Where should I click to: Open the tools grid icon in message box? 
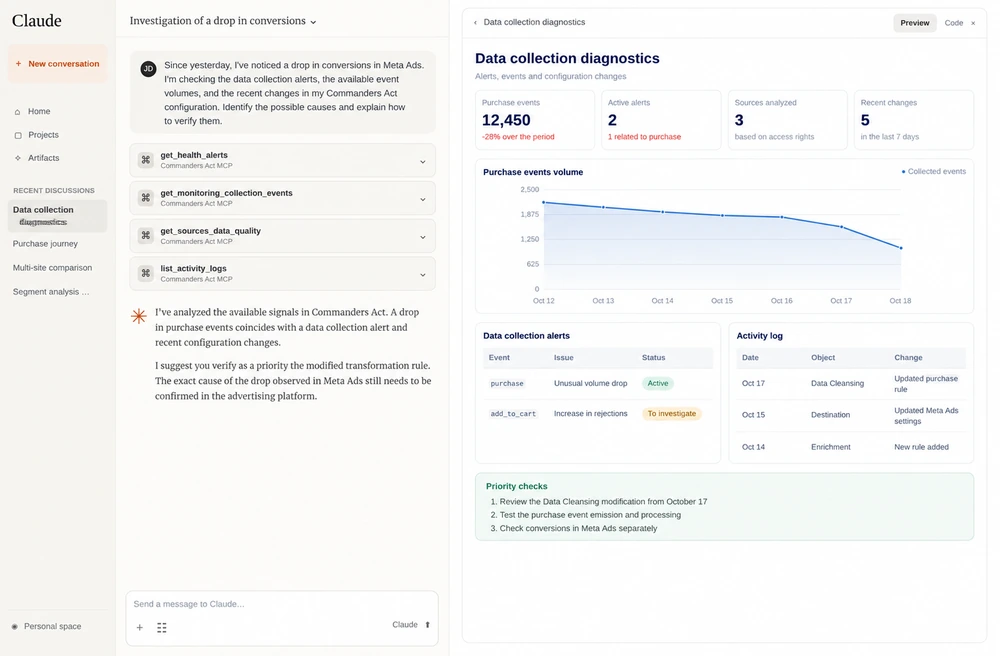162,628
